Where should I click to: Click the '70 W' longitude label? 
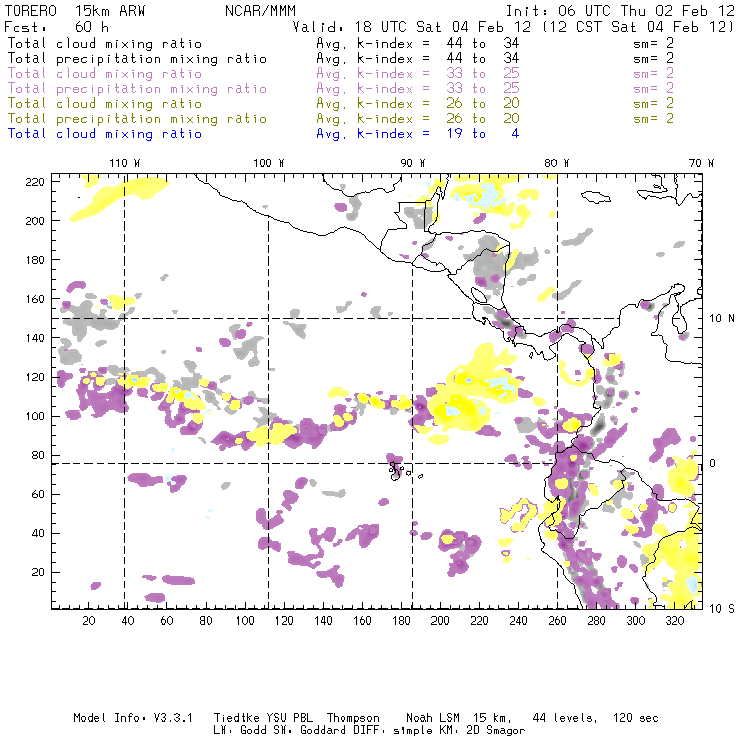(x=701, y=163)
